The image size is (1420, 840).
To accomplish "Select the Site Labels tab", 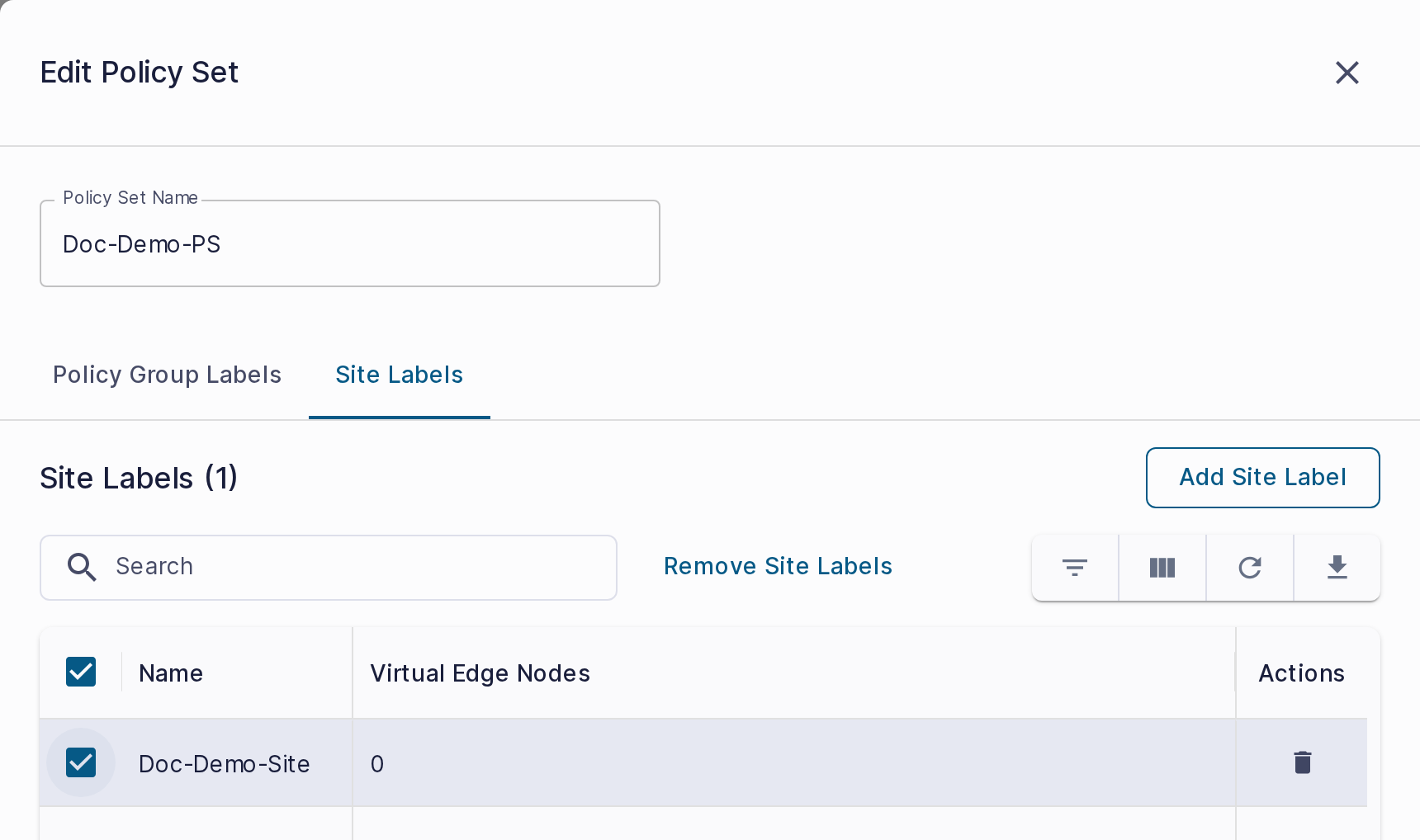I will [x=400, y=375].
